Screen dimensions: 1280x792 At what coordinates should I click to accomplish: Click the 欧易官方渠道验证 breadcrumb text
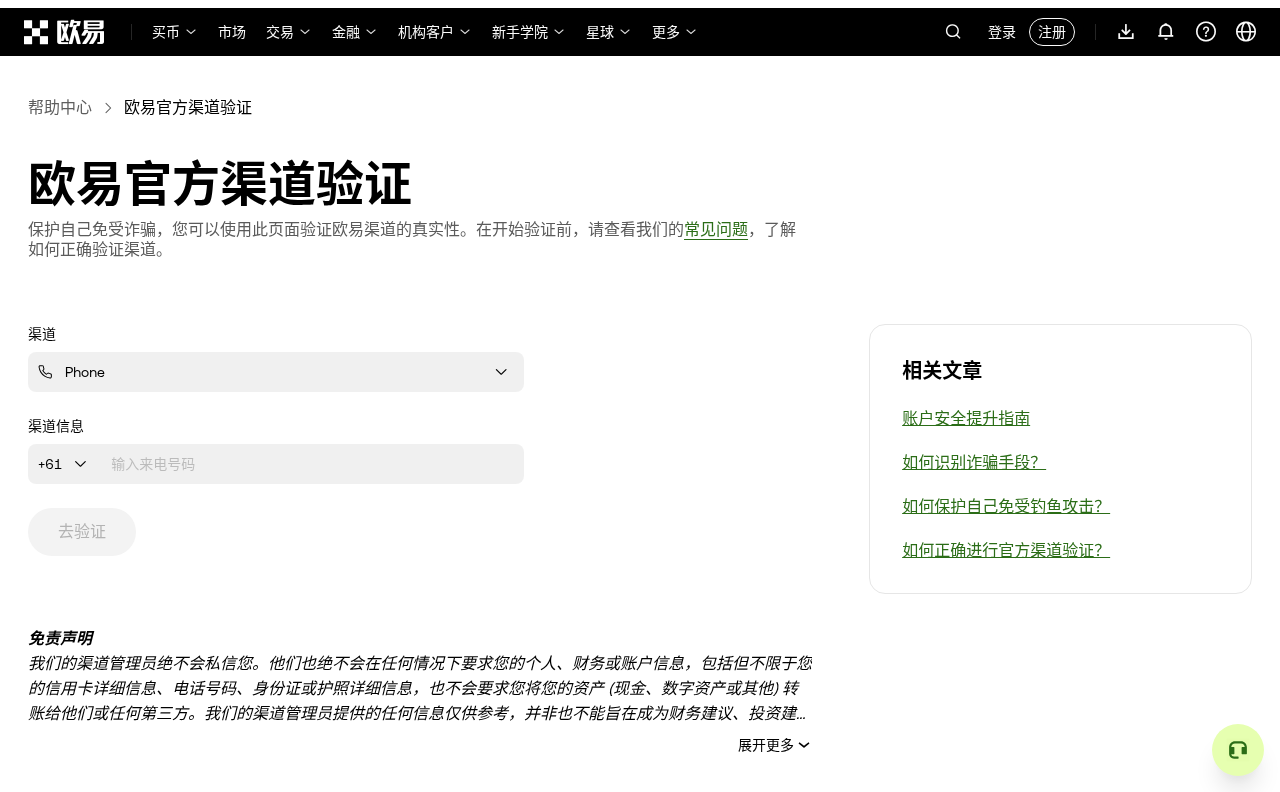click(x=188, y=107)
